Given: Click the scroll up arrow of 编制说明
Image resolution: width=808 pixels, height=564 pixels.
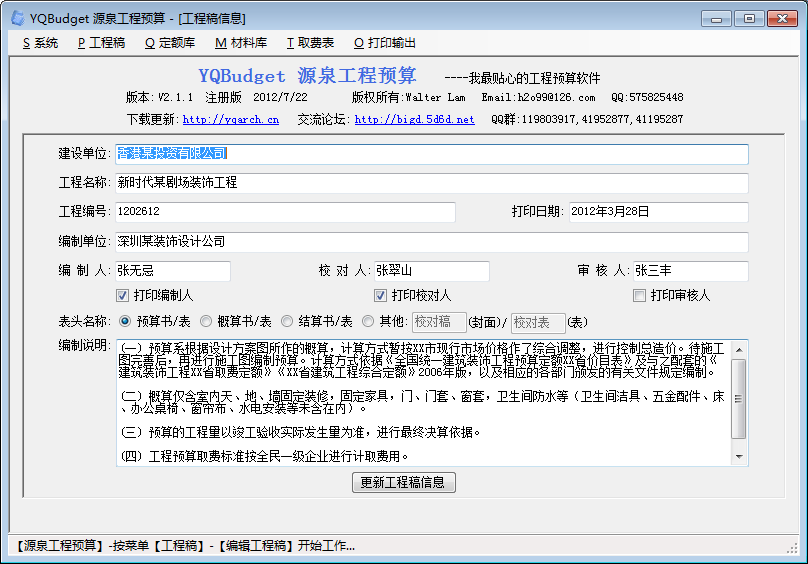Looking at the screenshot, I should point(739,350).
